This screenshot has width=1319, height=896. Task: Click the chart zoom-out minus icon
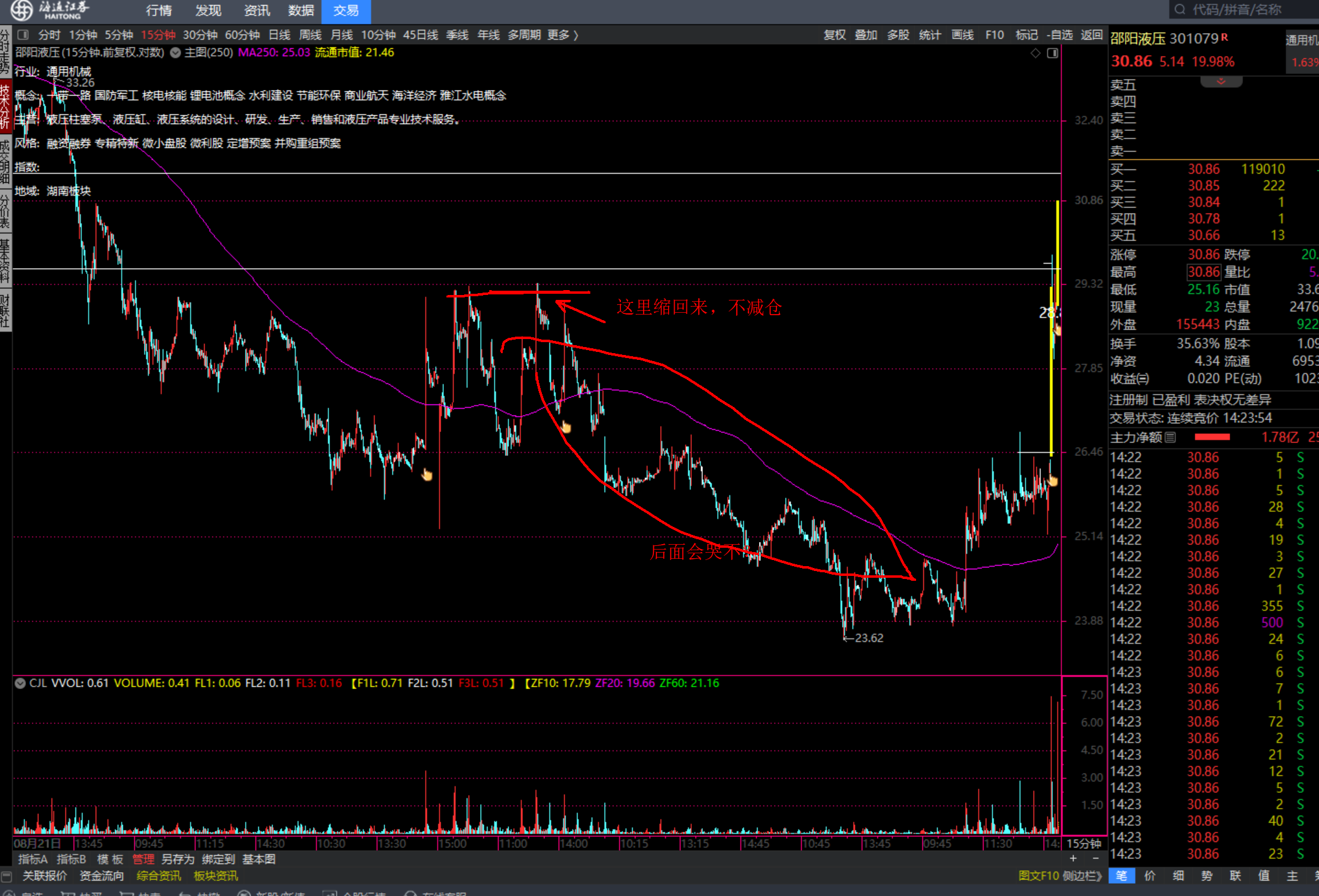[1095, 859]
